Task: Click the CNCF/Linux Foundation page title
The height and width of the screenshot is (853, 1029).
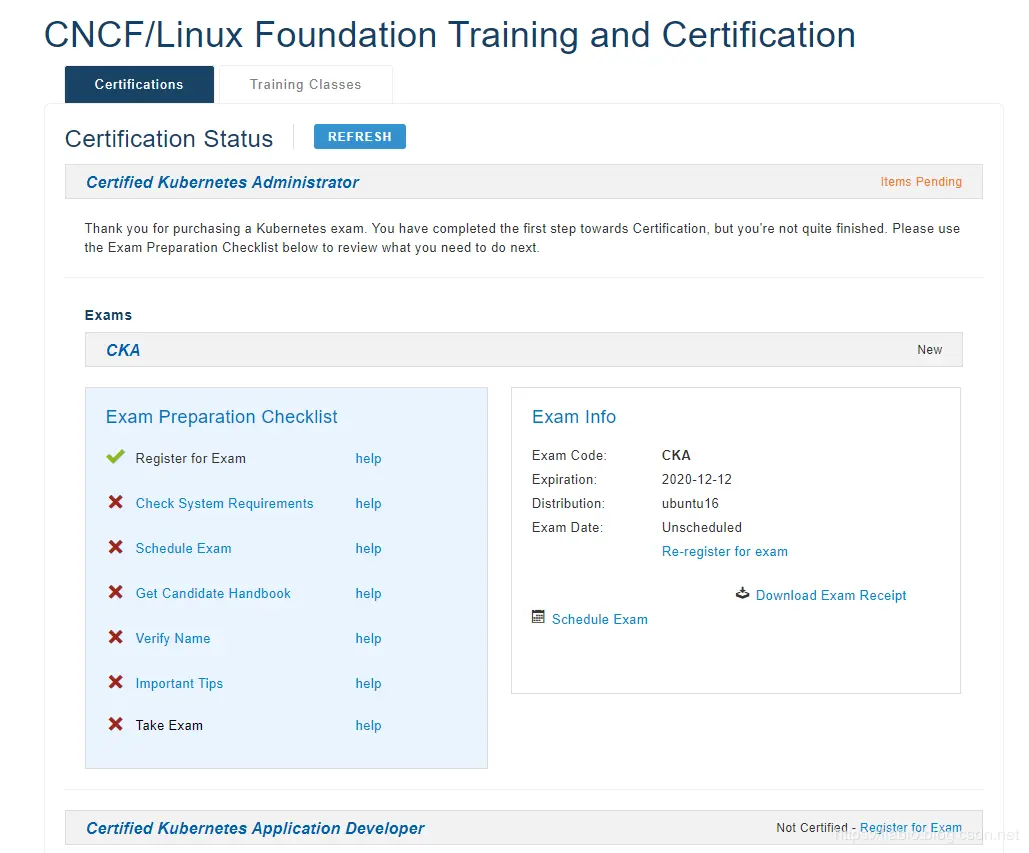Action: coord(450,35)
